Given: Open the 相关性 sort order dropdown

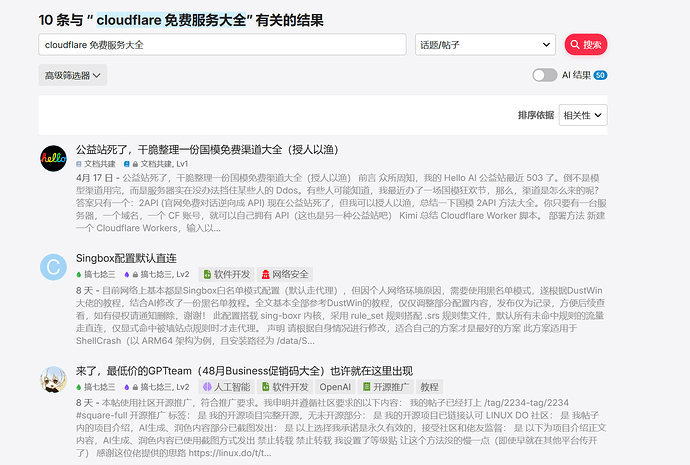Looking at the screenshot, I should click(x=583, y=115).
